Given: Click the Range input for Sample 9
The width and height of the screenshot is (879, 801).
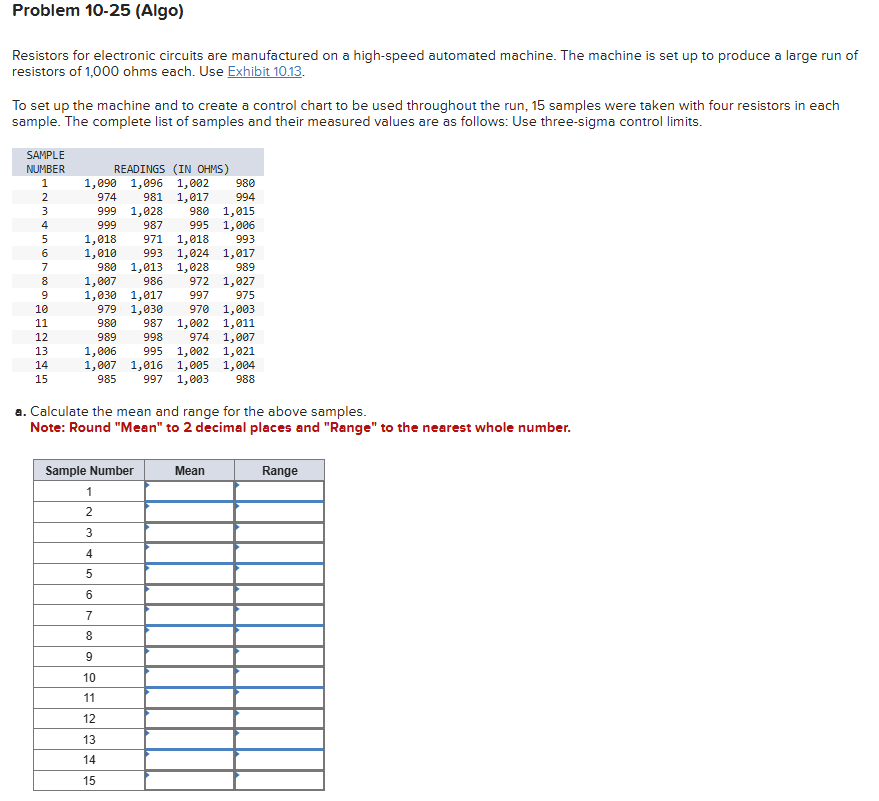Looking at the screenshot, I should coord(279,656).
